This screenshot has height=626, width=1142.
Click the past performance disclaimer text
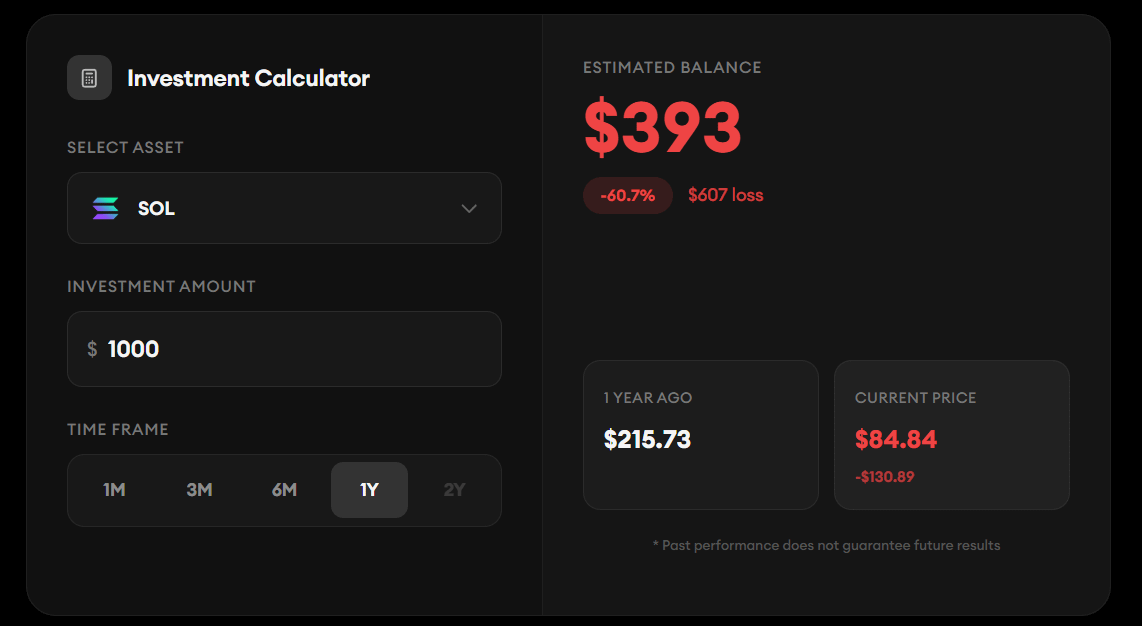pos(826,545)
